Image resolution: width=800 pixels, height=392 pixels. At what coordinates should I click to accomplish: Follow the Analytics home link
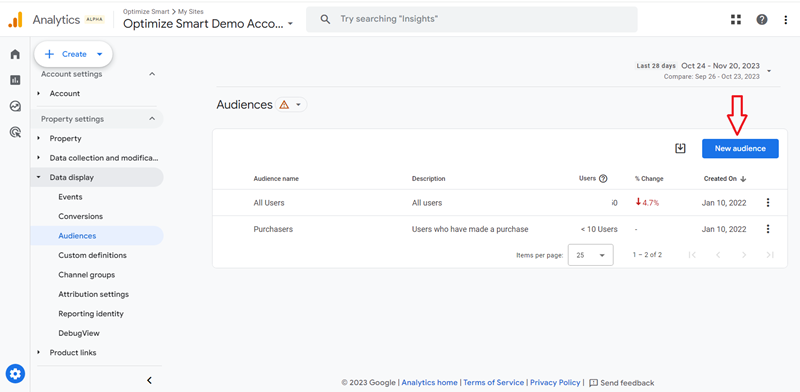(x=430, y=382)
